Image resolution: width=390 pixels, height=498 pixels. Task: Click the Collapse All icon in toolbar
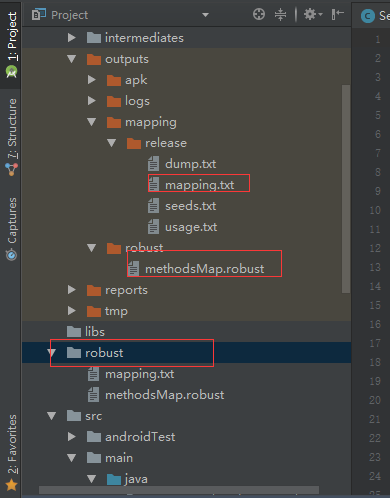(x=280, y=15)
